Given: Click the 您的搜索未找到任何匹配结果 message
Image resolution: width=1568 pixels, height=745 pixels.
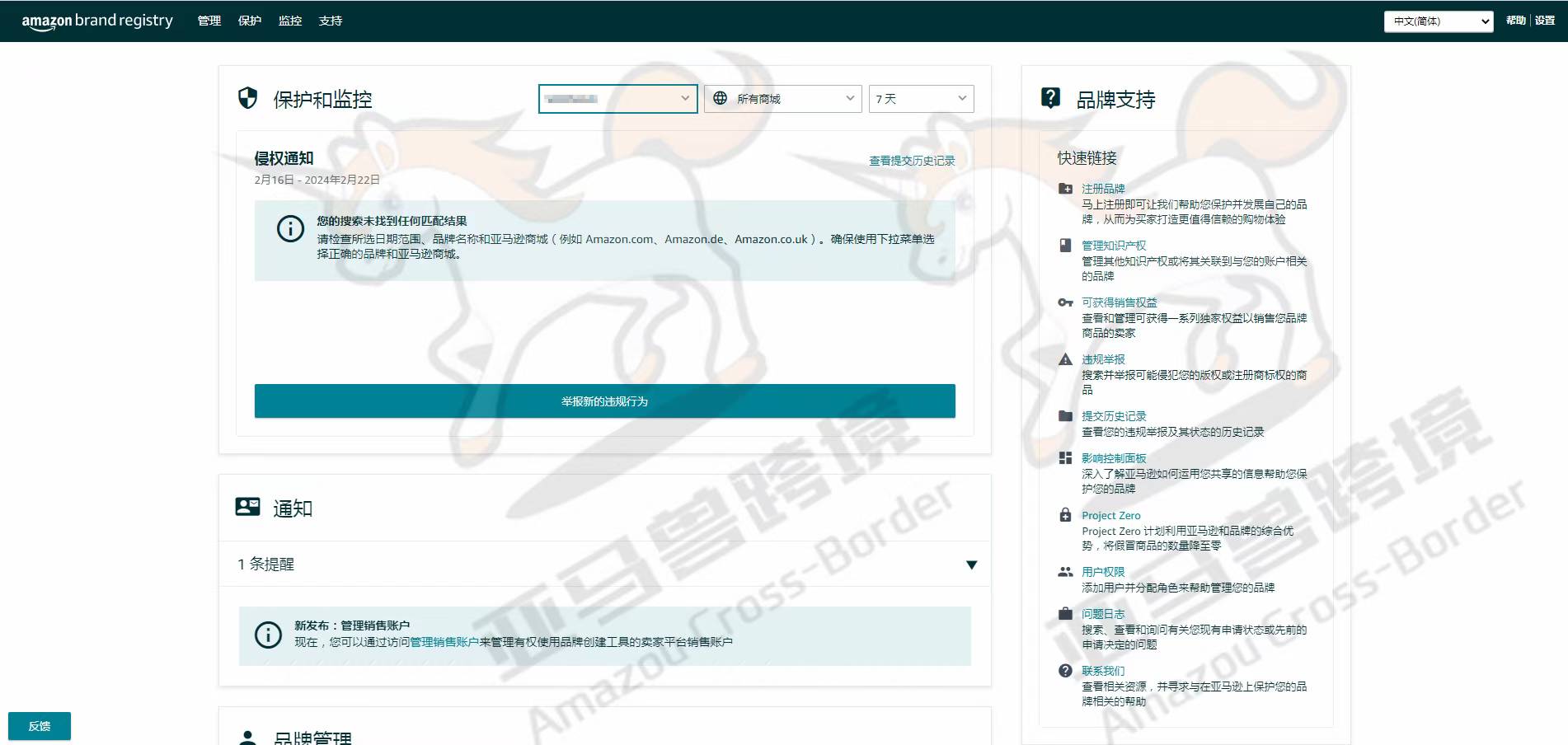Looking at the screenshot, I should coord(392,221).
